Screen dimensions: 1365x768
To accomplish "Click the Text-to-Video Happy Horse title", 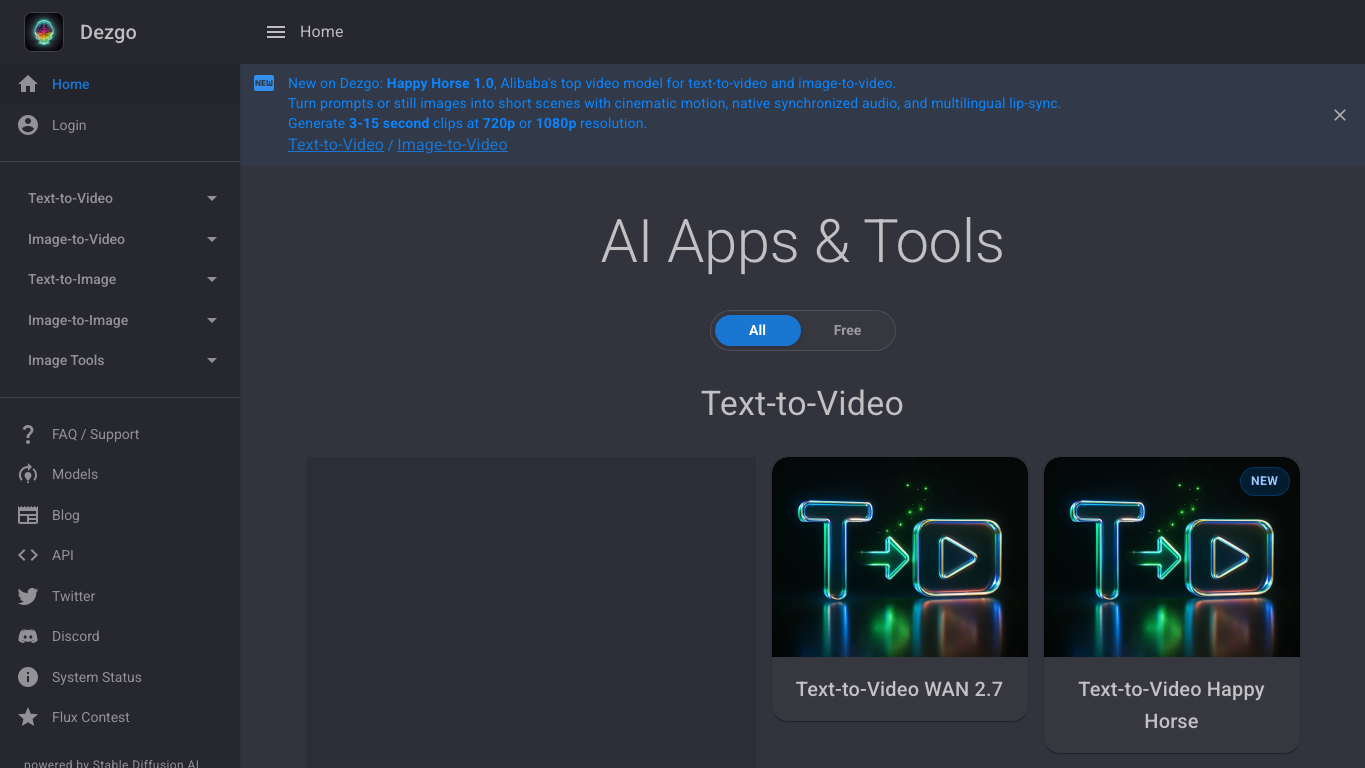I will coord(1172,705).
